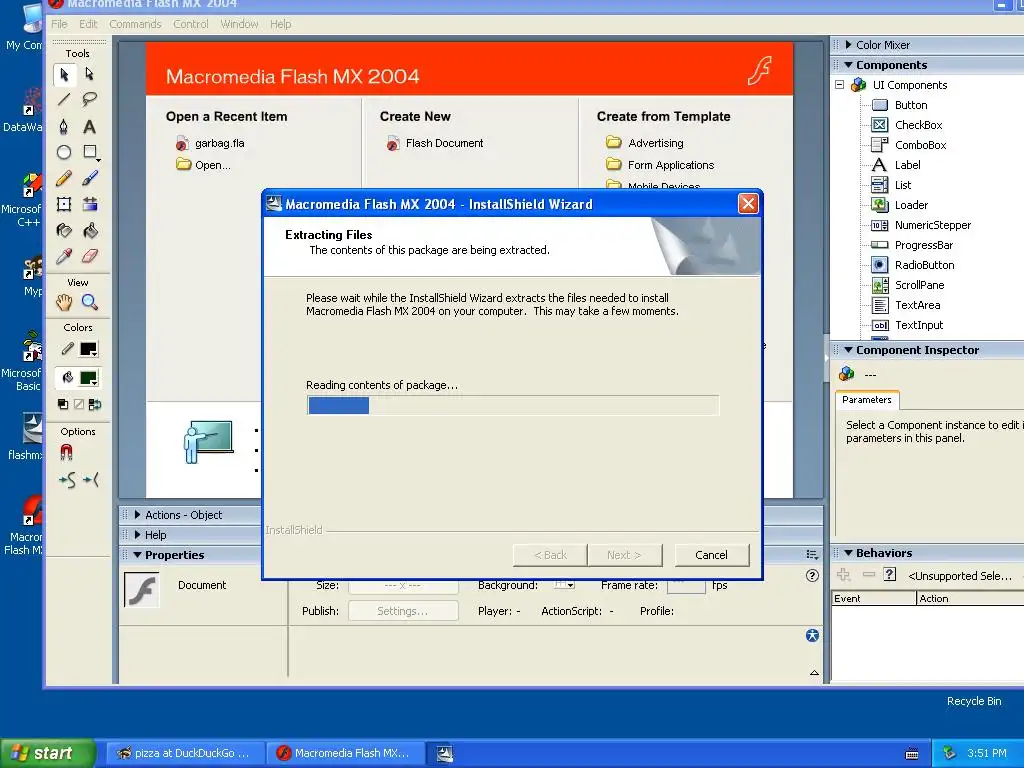The height and width of the screenshot is (768, 1024).
Task: Open the Commands menu
Action: (x=135, y=24)
